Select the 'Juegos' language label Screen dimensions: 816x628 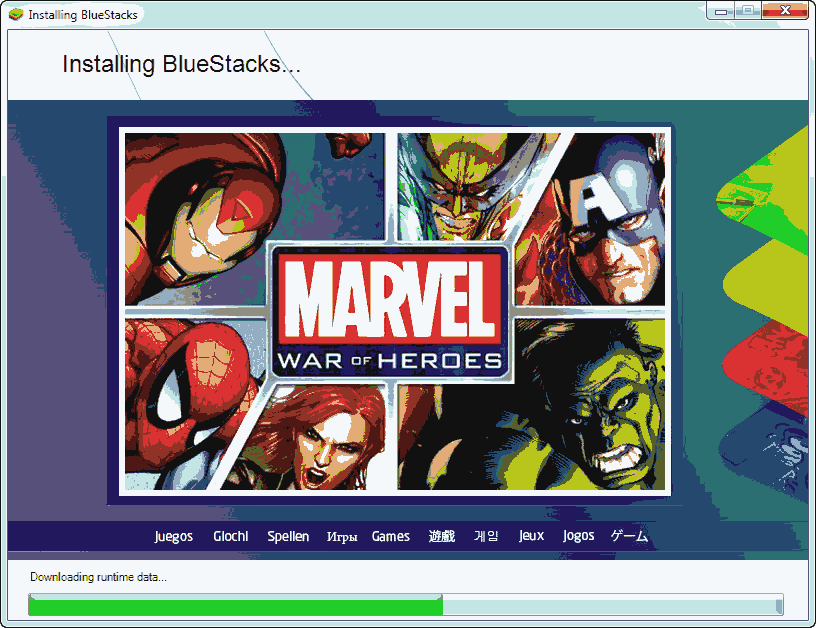click(x=173, y=536)
